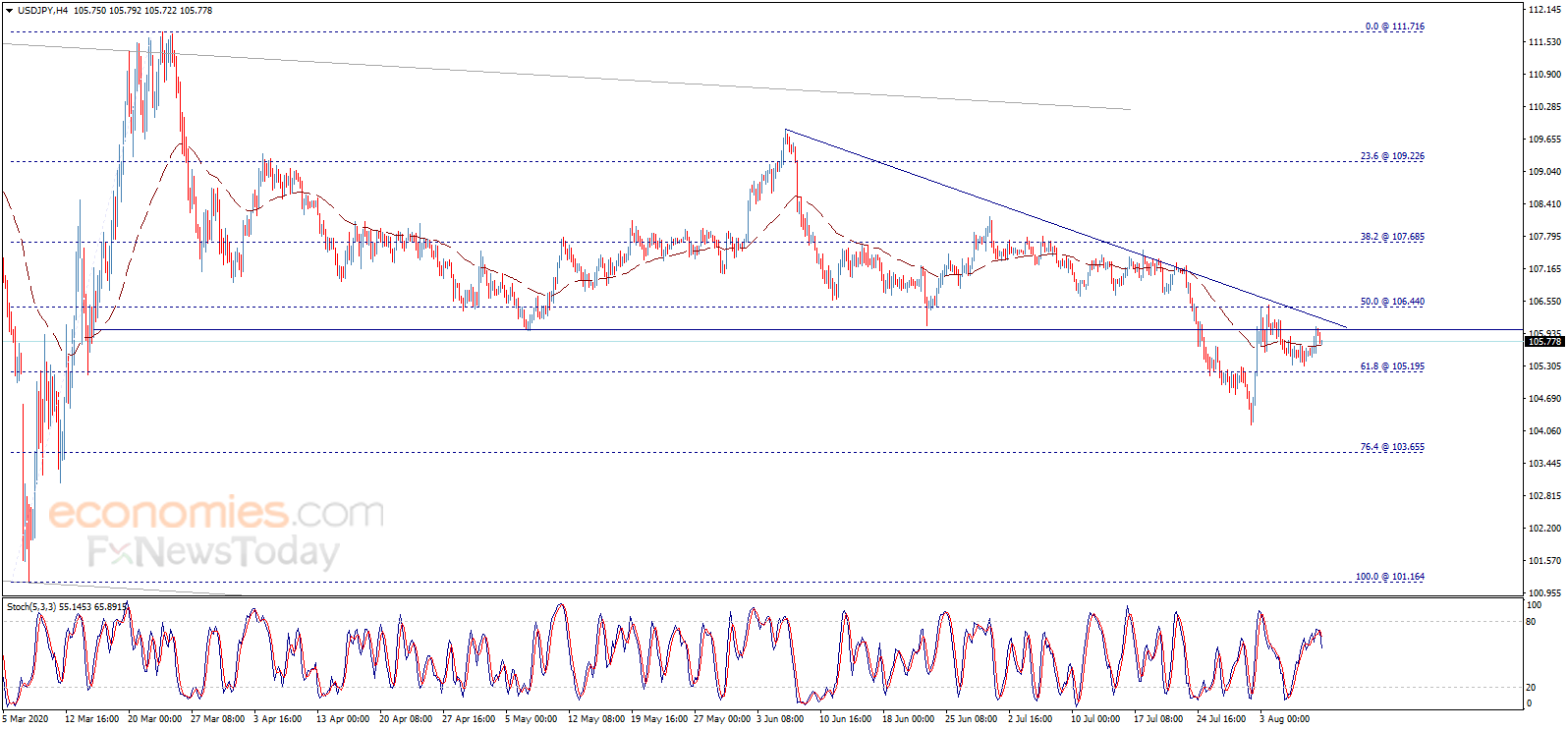Click the 61.8 @ 105.195 Fibonacci label
Viewport: 1568px width, 730px height.
pyautogui.click(x=1391, y=366)
